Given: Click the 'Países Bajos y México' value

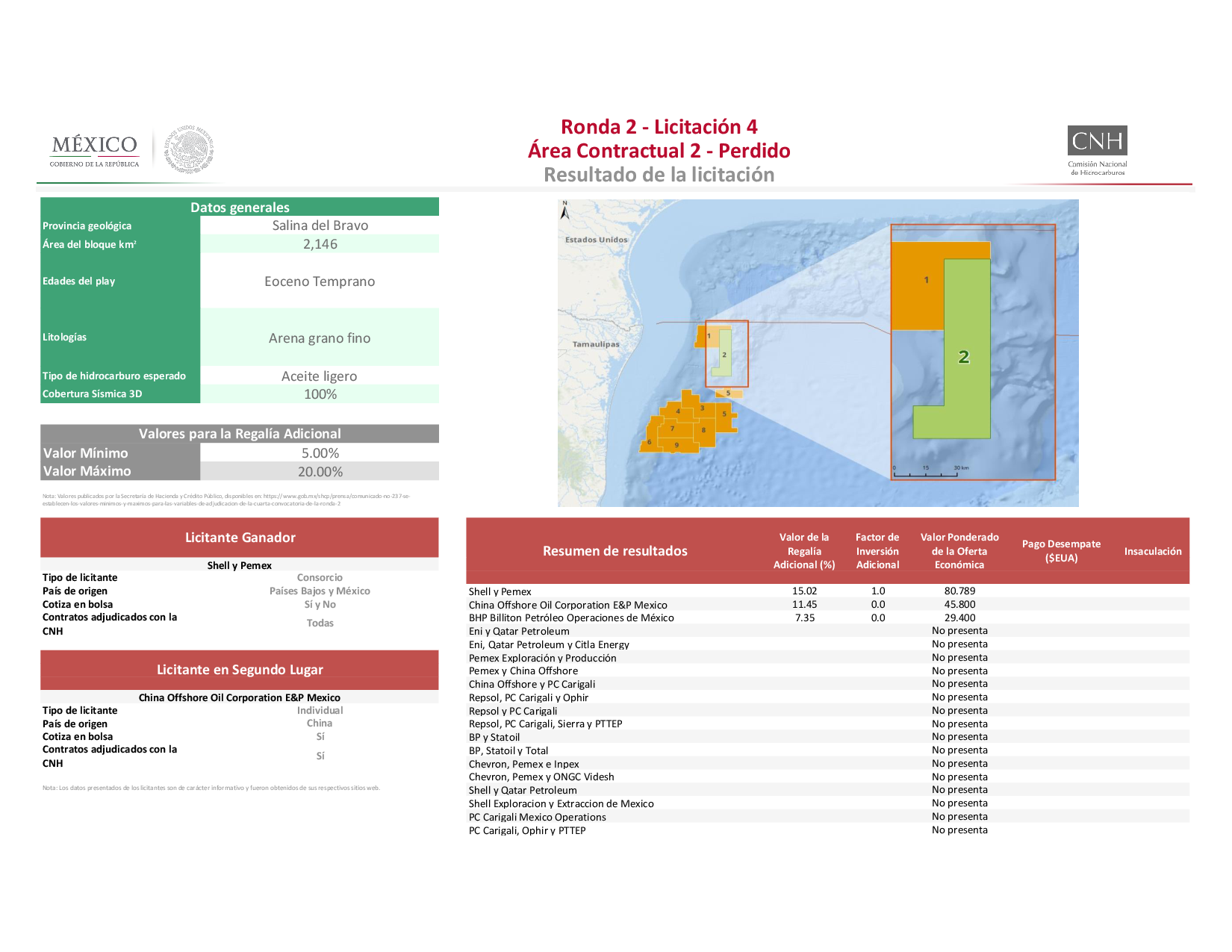Looking at the screenshot, I should (320, 591).
